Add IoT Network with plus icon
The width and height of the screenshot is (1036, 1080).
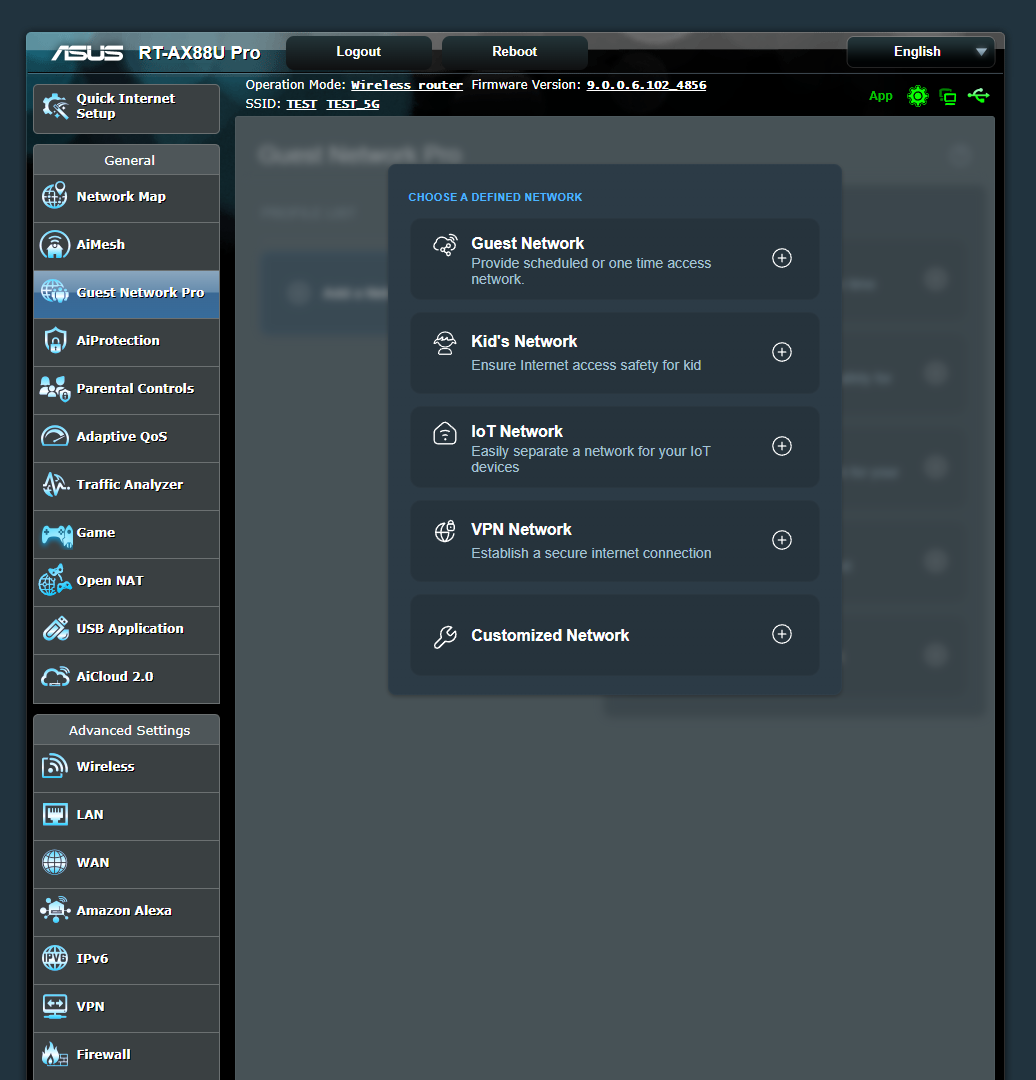click(x=782, y=446)
